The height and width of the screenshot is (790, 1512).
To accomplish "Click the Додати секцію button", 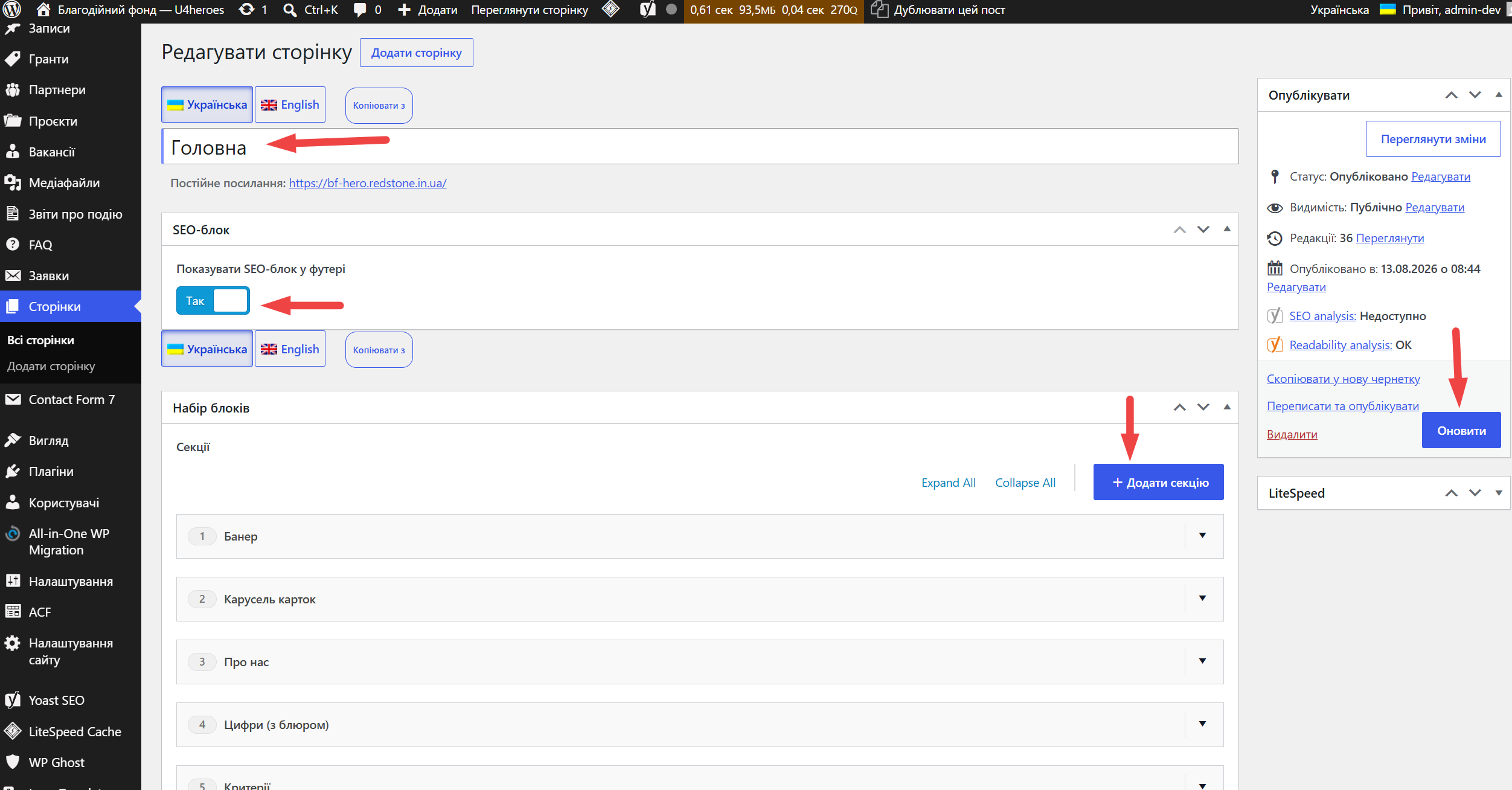I will 1158,482.
